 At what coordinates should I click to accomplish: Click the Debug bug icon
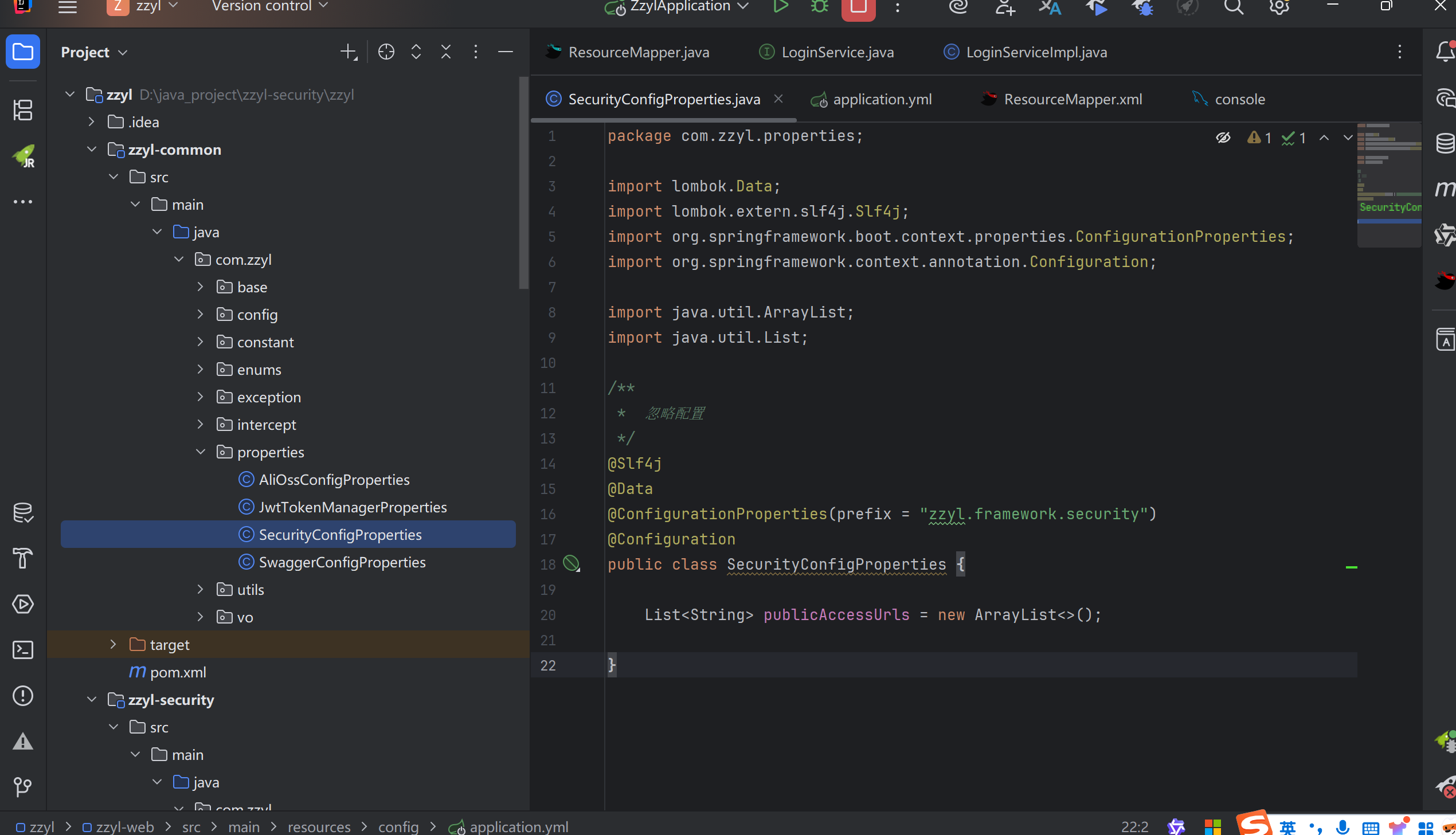click(820, 7)
